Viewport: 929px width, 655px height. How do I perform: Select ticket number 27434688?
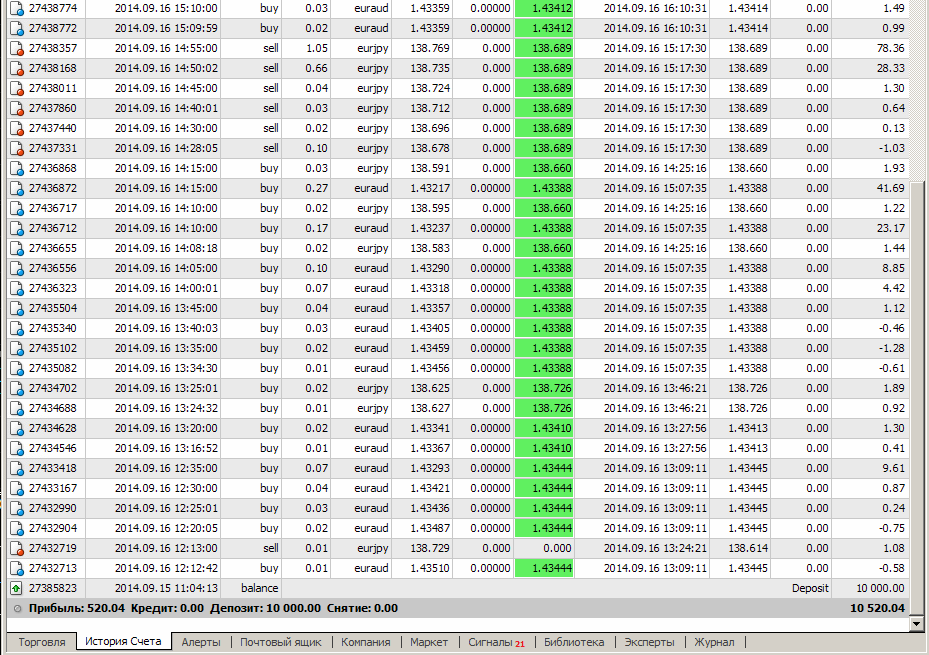click(x=53, y=408)
